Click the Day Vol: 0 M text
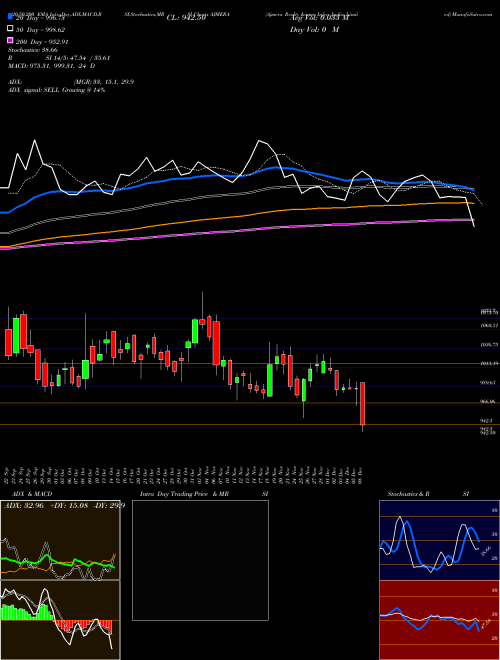The image size is (500, 660). (314, 30)
